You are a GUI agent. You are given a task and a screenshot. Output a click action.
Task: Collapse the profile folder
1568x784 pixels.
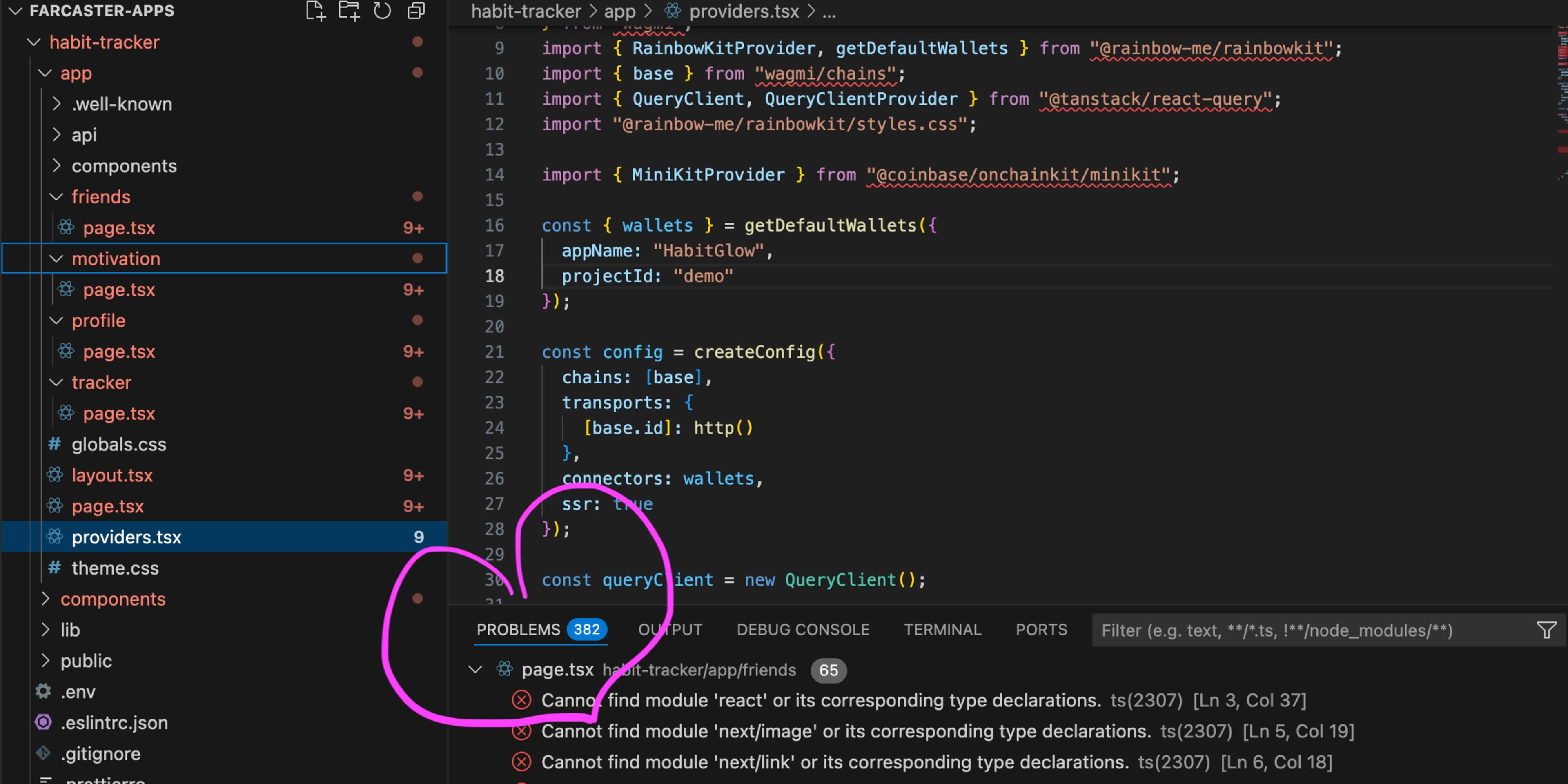57,320
